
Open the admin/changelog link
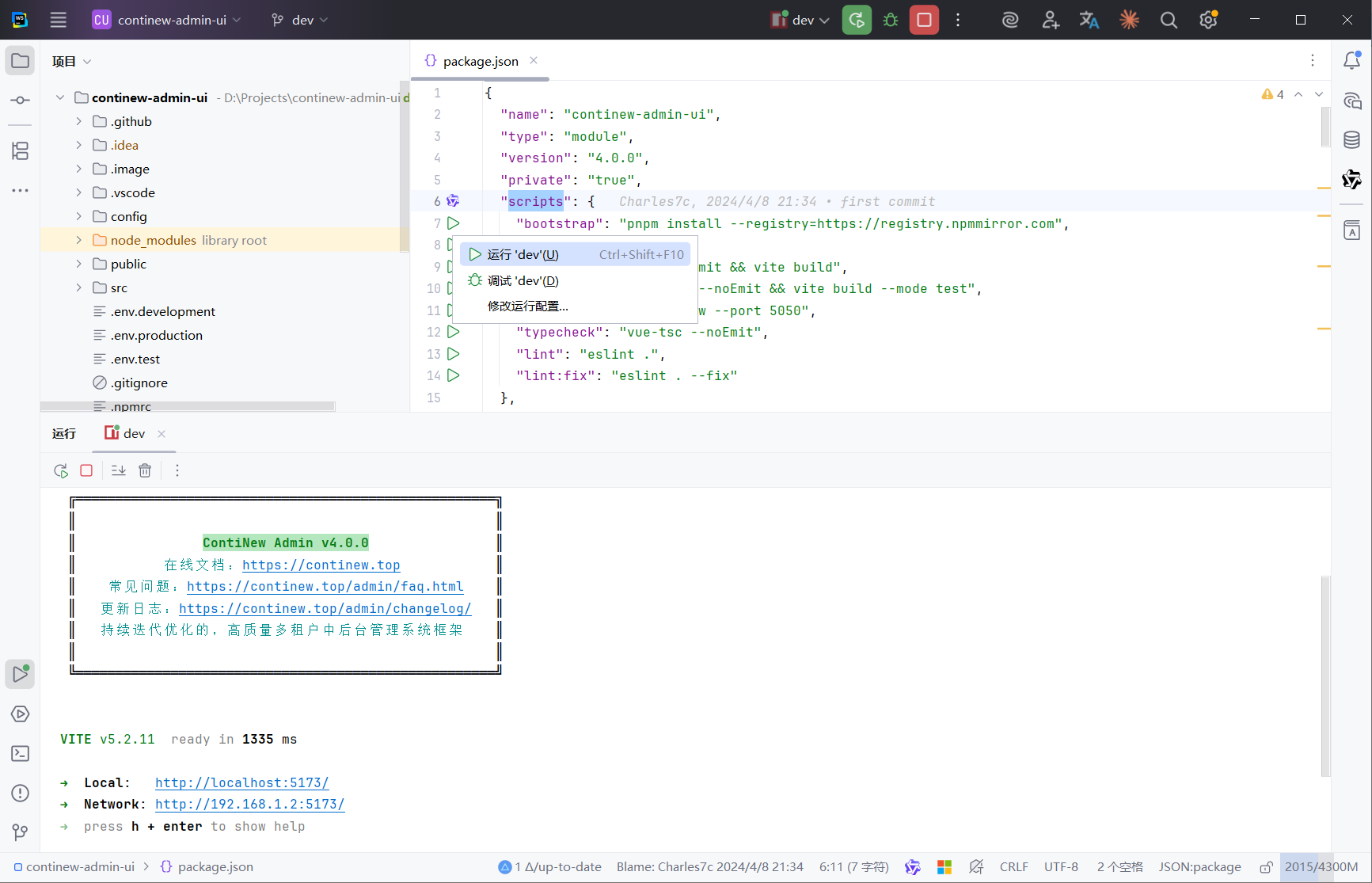point(325,608)
